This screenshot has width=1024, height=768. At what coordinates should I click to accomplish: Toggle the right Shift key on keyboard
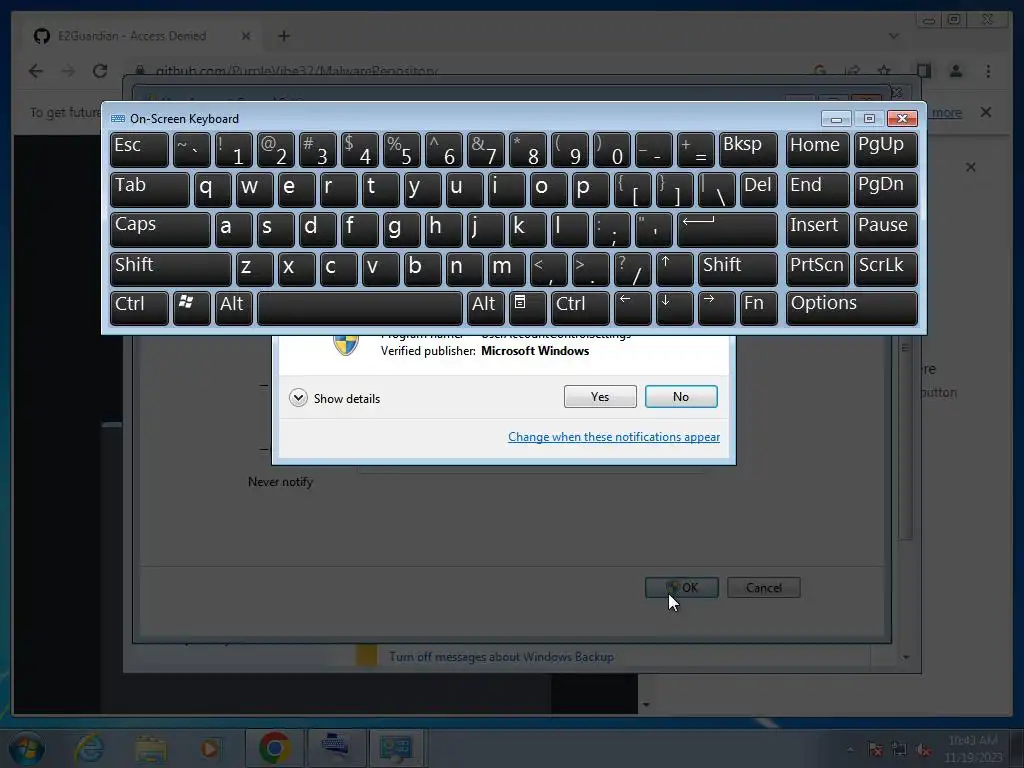tap(737, 269)
